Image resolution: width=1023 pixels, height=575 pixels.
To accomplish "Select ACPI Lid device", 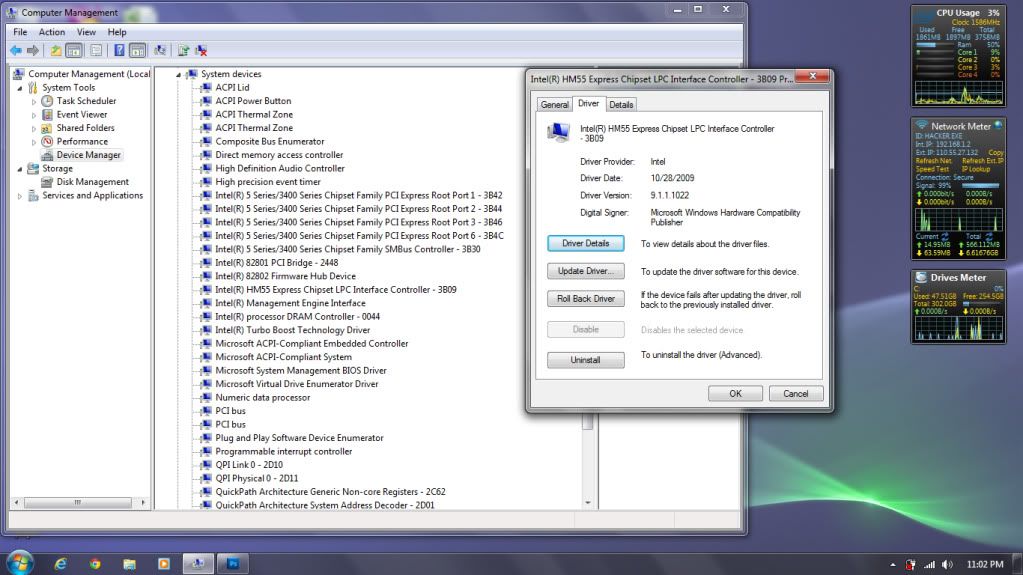I will coord(232,87).
